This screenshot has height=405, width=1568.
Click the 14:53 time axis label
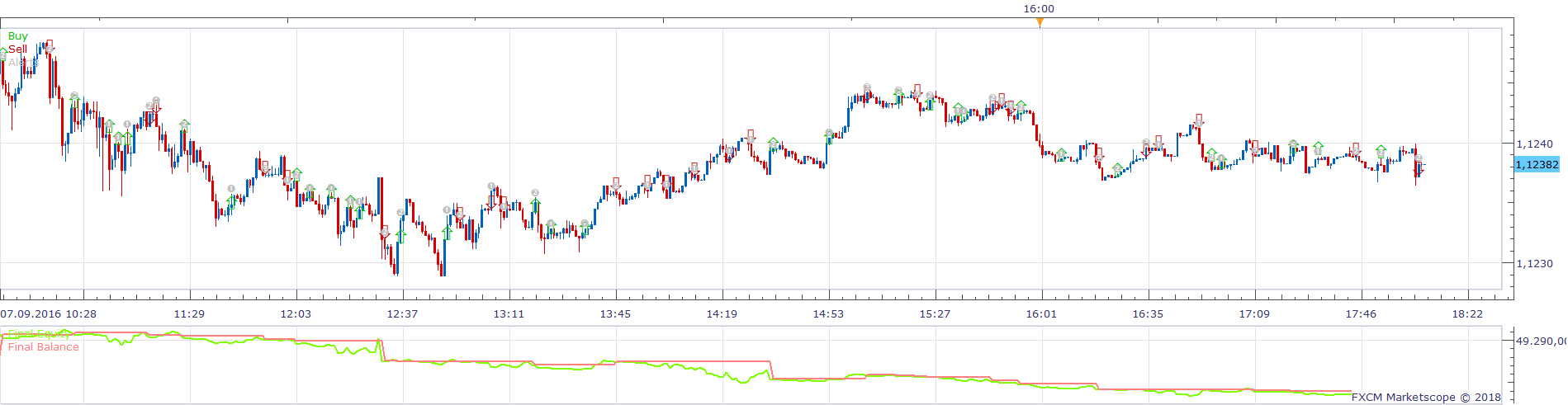(828, 314)
